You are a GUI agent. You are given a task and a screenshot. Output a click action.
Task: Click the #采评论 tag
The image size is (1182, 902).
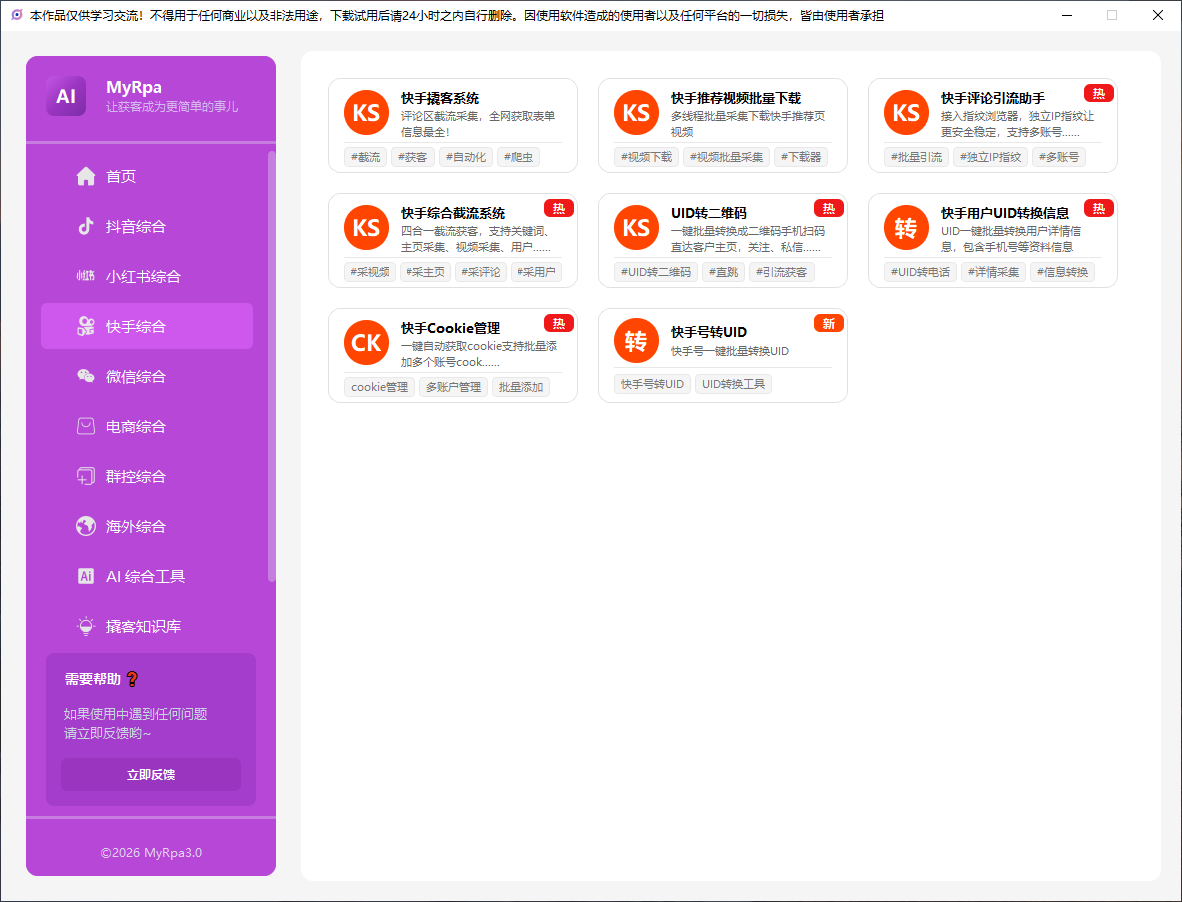[481, 272]
